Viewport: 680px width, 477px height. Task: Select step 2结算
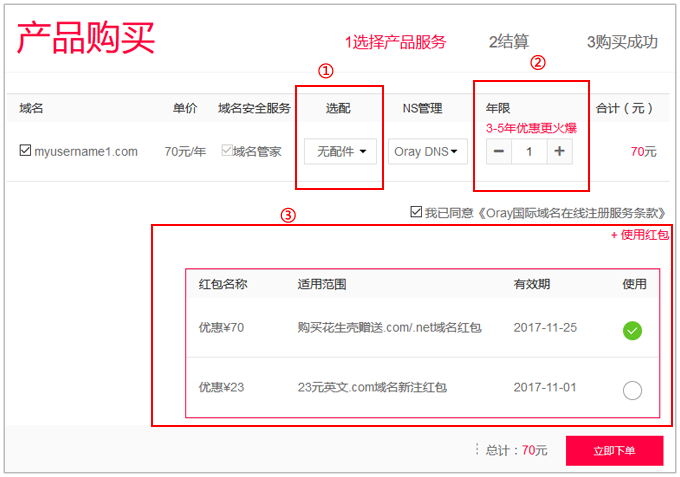[x=509, y=42]
